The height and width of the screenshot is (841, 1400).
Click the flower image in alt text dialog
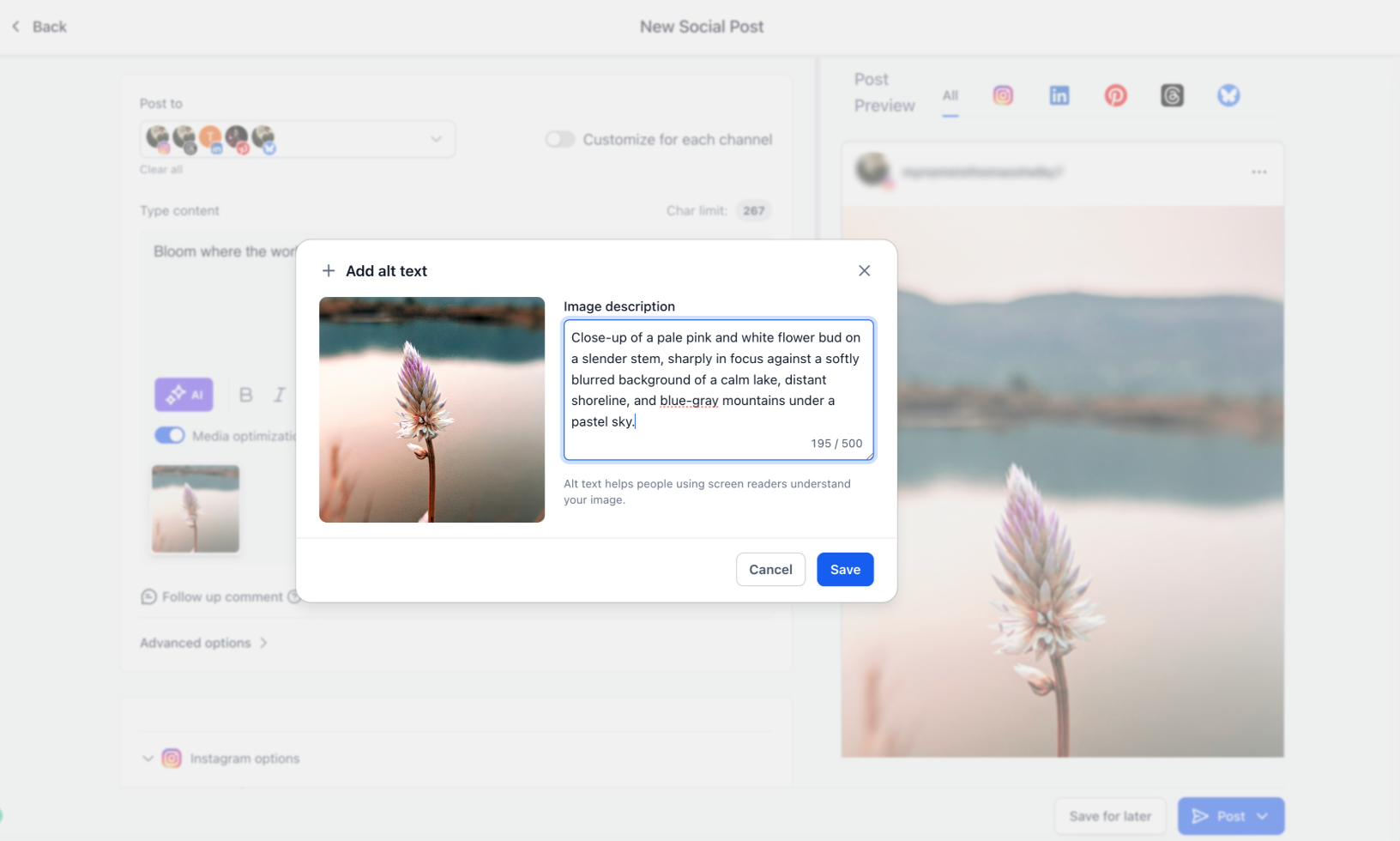[x=431, y=409]
